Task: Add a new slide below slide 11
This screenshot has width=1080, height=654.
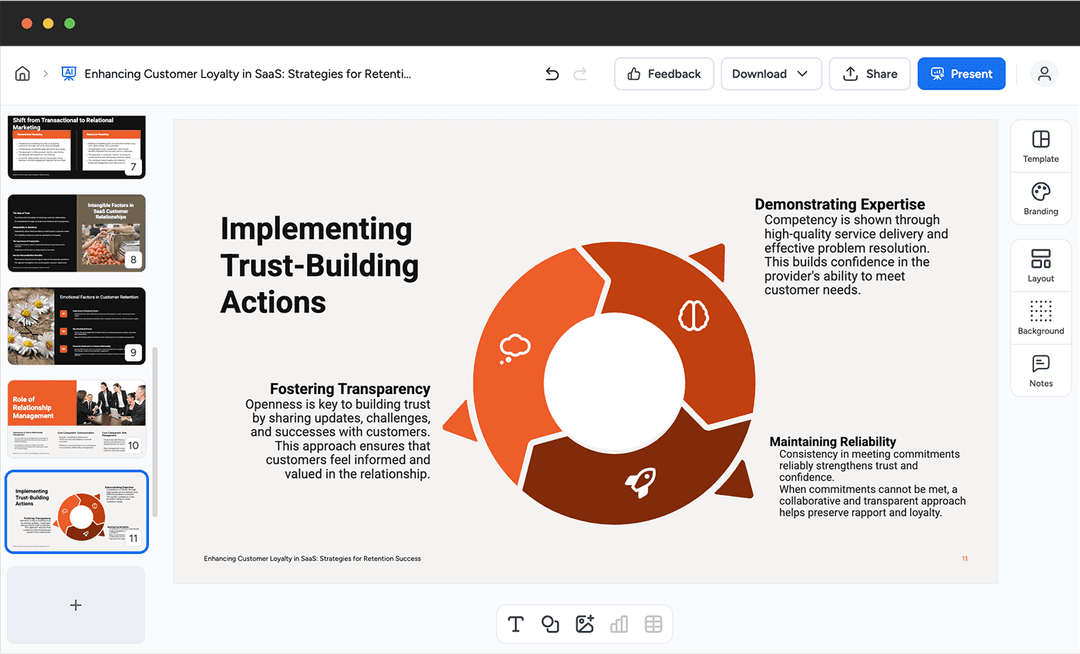Action: coord(76,604)
